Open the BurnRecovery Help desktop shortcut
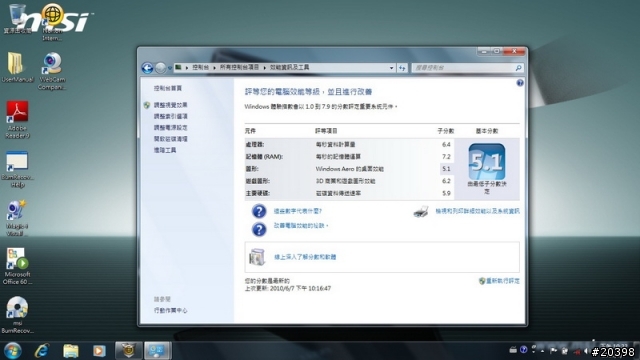640x360 pixels. (x=17, y=169)
